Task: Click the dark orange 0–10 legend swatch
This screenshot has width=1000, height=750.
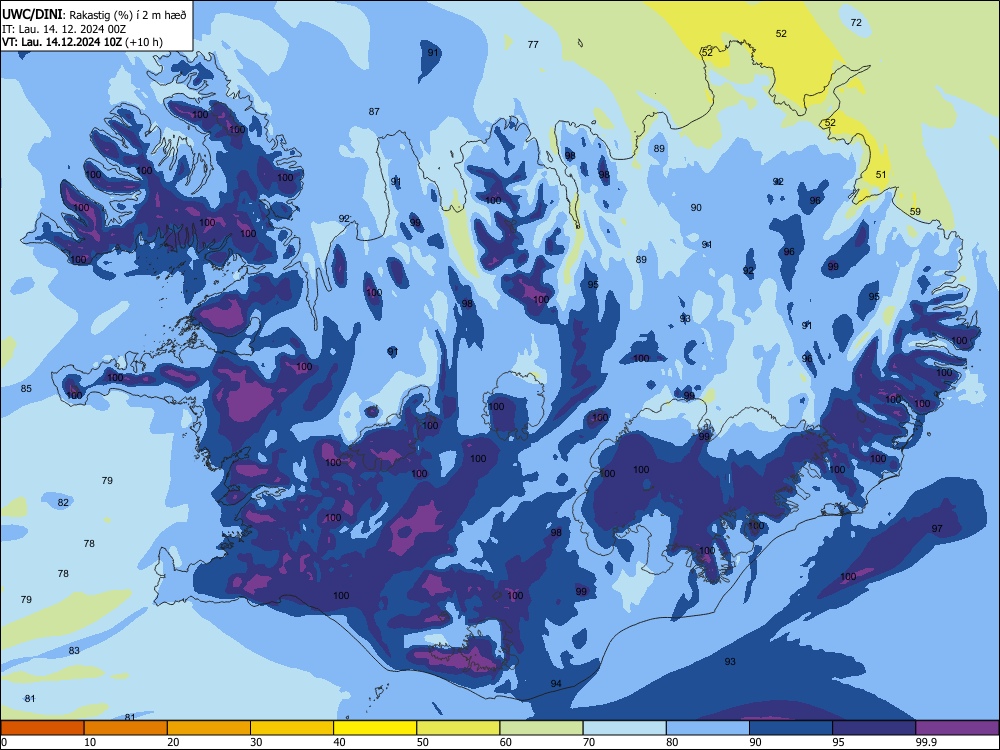Action: point(42,728)
